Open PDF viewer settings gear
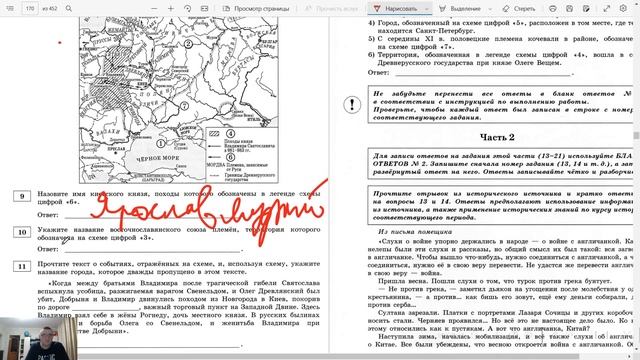Screen dimensions: 640x360 click(x=623, y=9)
